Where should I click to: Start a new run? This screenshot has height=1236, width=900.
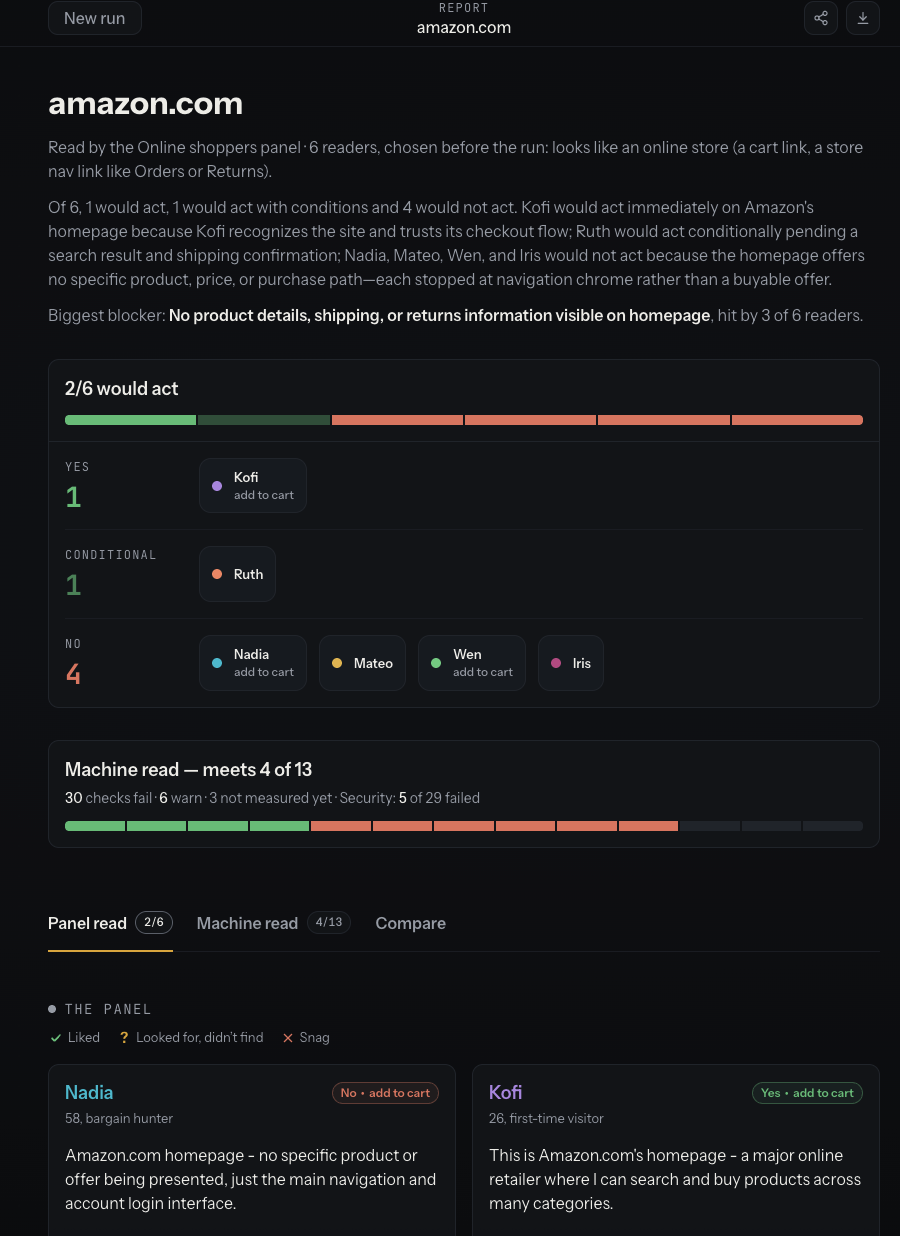pos(95,18)
